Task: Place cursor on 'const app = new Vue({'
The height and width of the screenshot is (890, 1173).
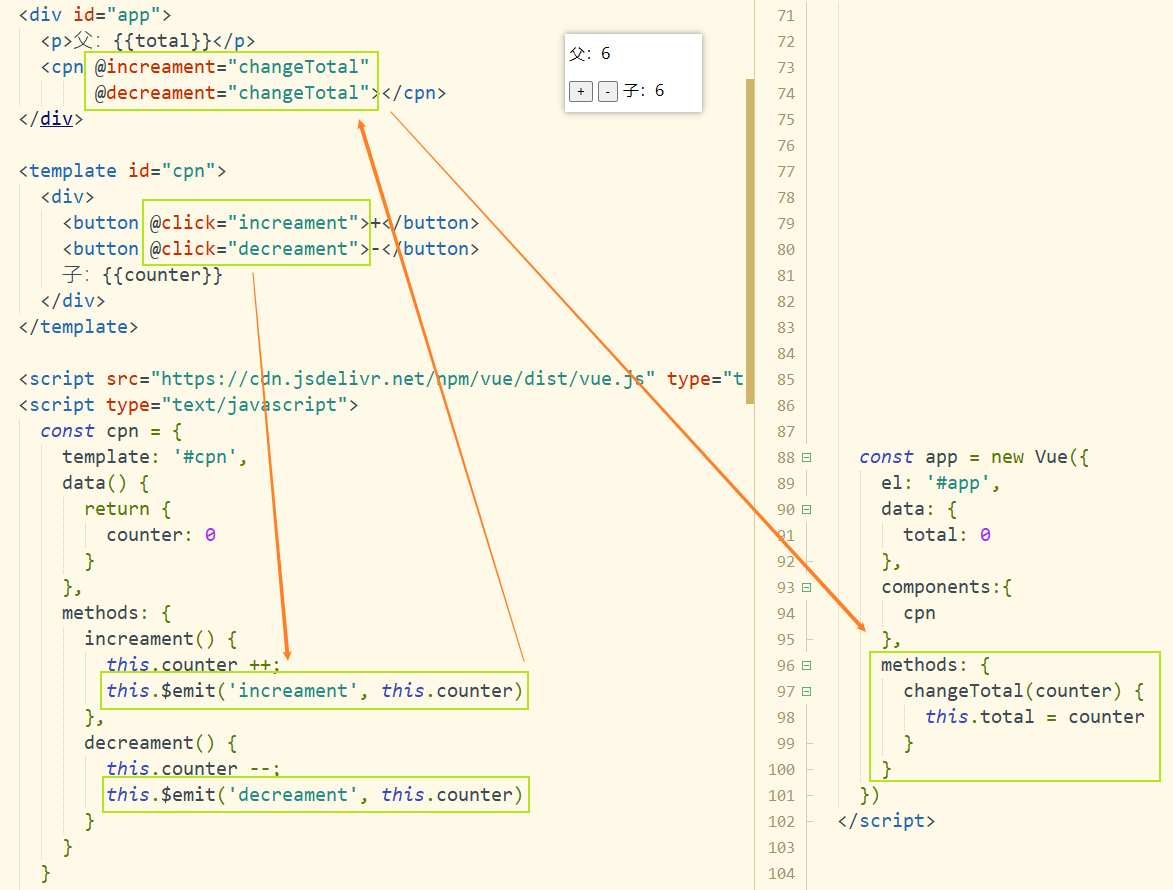Action: pos(973,457)
